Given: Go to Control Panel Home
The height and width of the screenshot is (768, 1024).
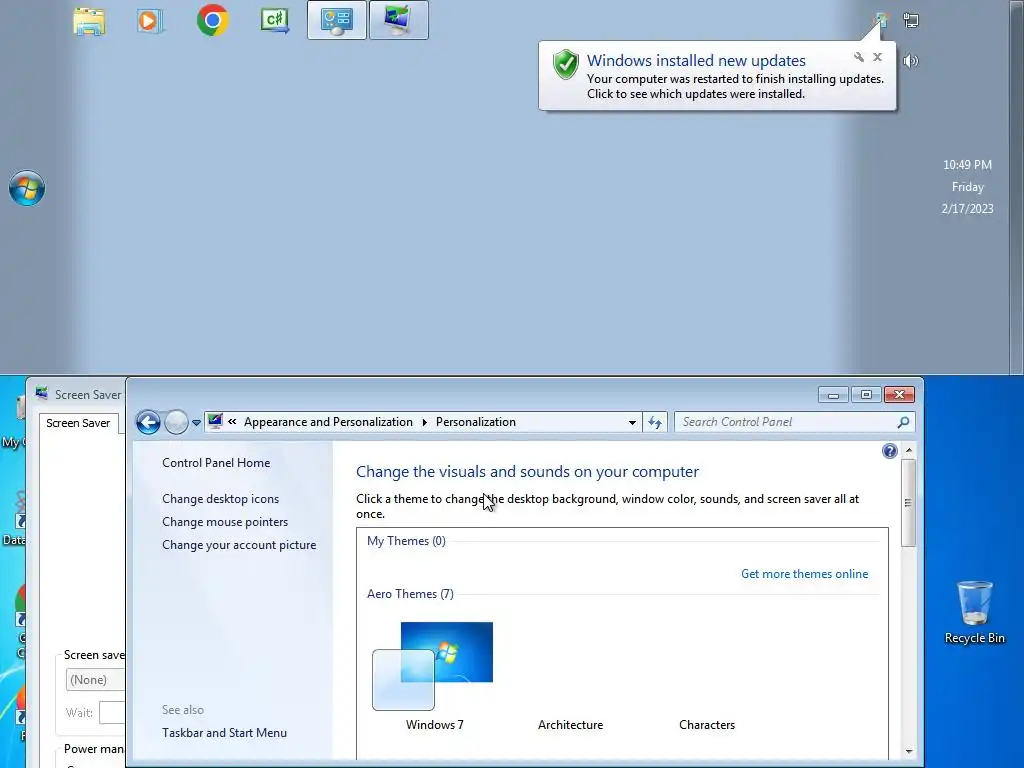Looking at the screenshot, I should [216, 463].
